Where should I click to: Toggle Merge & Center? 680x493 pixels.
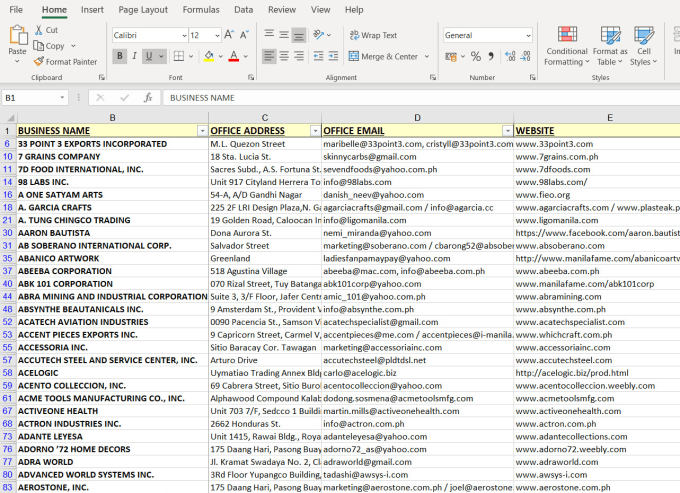click(384, 56)
